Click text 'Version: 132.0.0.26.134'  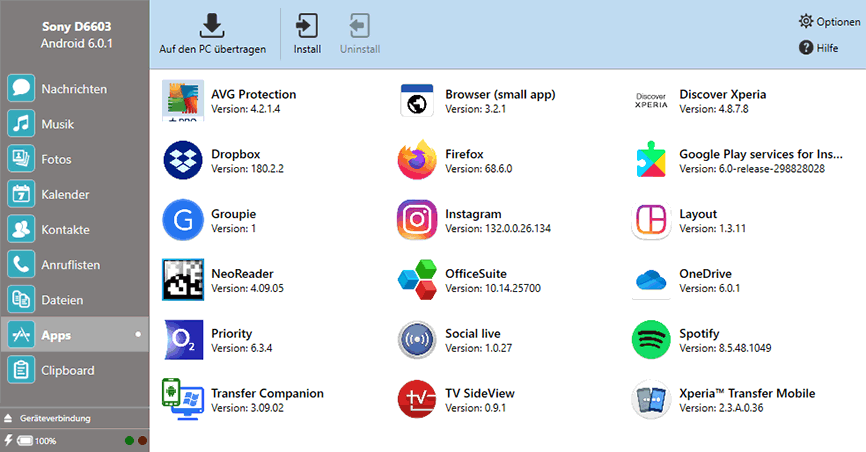pos(498,229)
